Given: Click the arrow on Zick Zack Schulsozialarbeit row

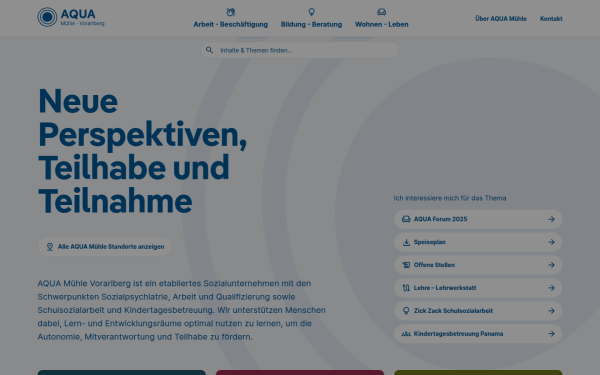Looking at the screenshot, I should [551, 311].
